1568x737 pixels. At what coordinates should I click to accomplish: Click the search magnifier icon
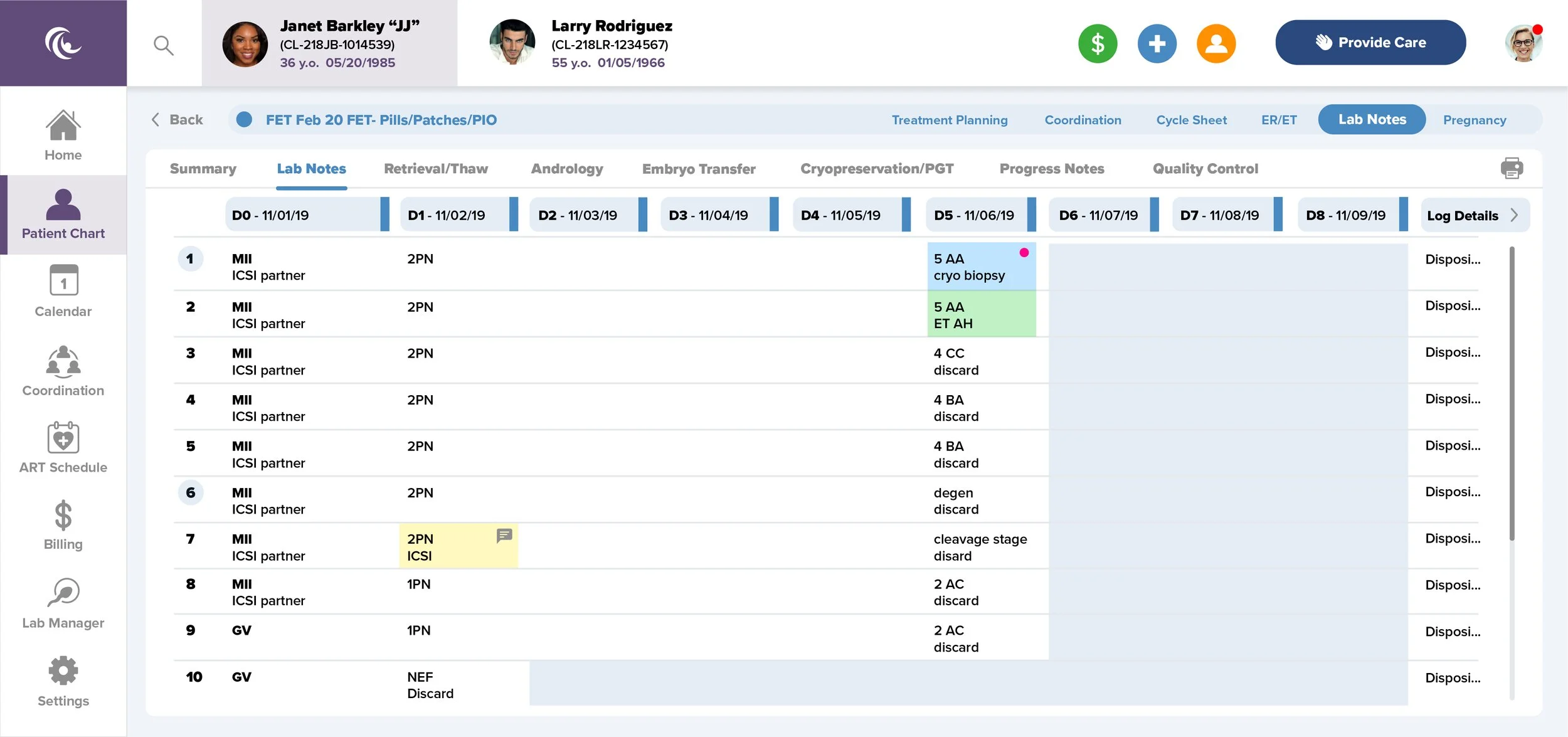pos(163,45)
